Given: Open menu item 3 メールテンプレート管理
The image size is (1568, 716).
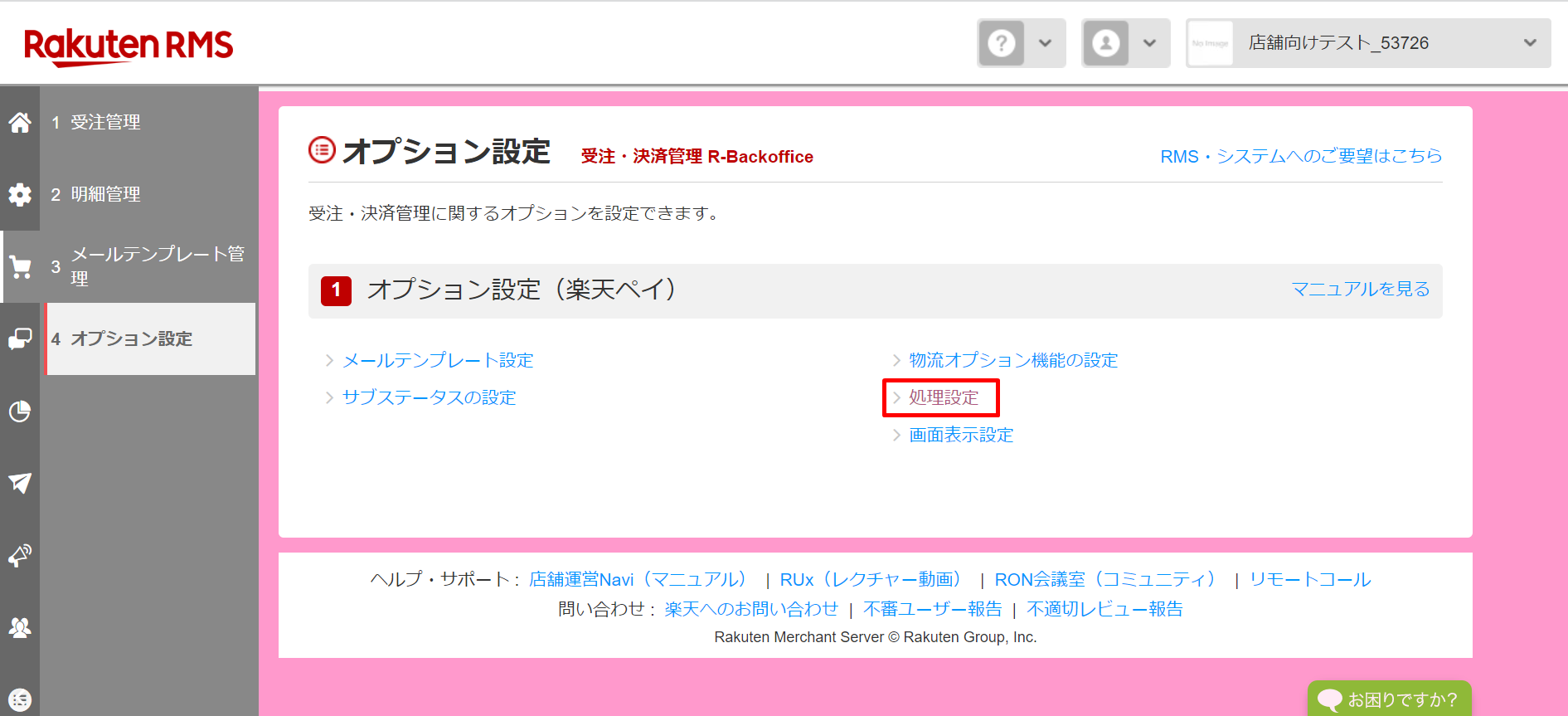Looking at the screenshot, I should point(149,266).
